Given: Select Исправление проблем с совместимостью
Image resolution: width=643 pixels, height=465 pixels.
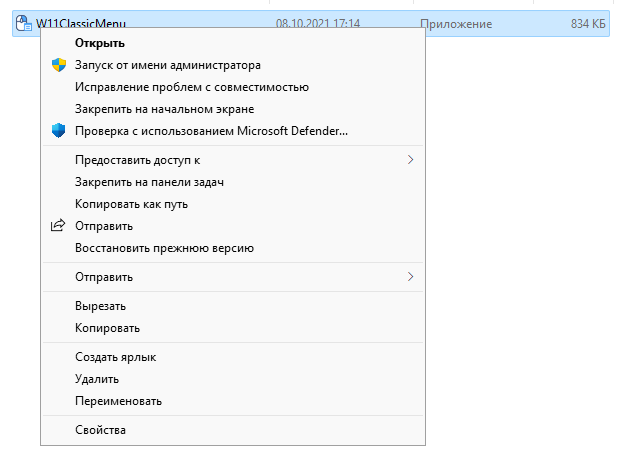Looking at the screenshot, I should (192, 87).
